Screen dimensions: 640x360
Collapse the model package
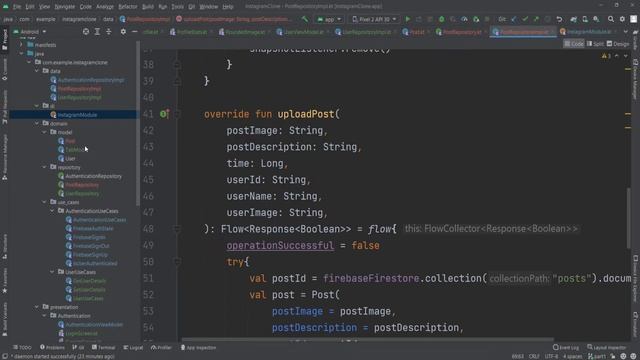pos(44,132)
